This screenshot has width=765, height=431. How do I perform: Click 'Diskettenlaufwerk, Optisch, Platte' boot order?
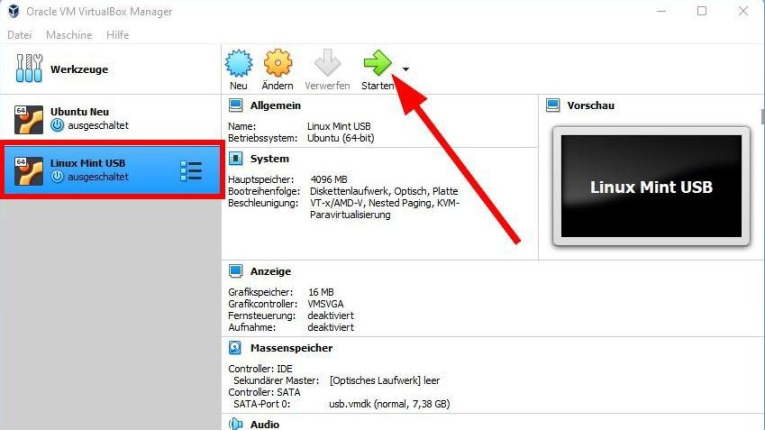click(x=384, y=191)
